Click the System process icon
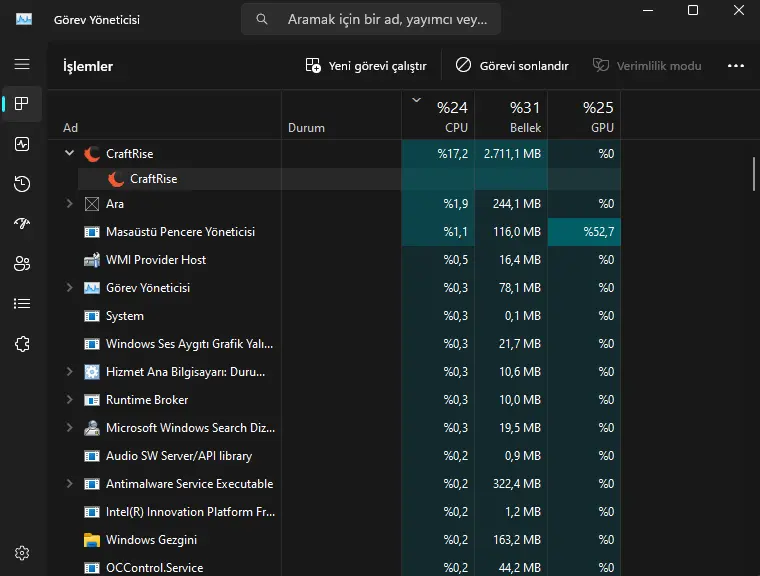The image size is (760, 576). [92, 316]
